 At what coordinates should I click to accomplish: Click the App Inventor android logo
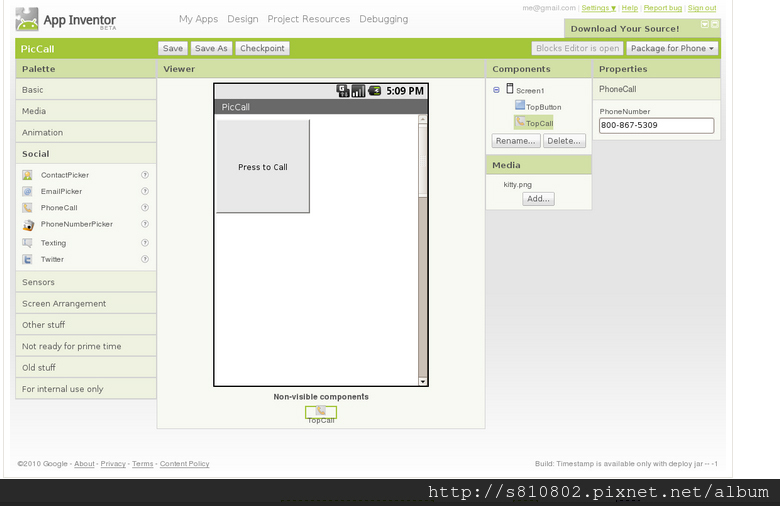26,19
